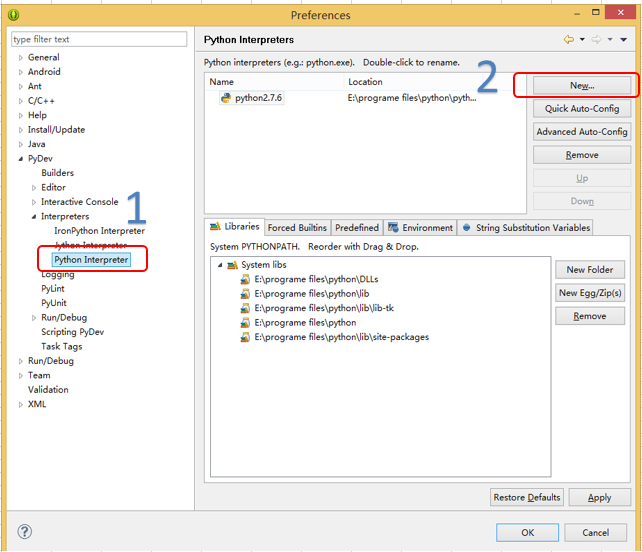Open back history dropdown arrow
This screenshot has width=642, height=552.
582,40
